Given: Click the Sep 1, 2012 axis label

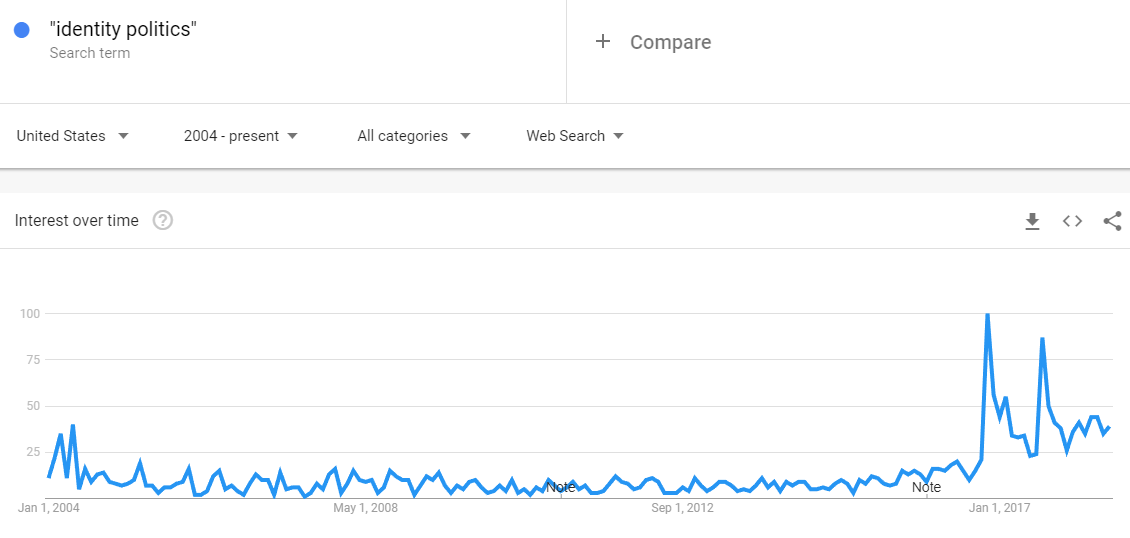Looking at the screenshot, I should (x=682, y=508).
